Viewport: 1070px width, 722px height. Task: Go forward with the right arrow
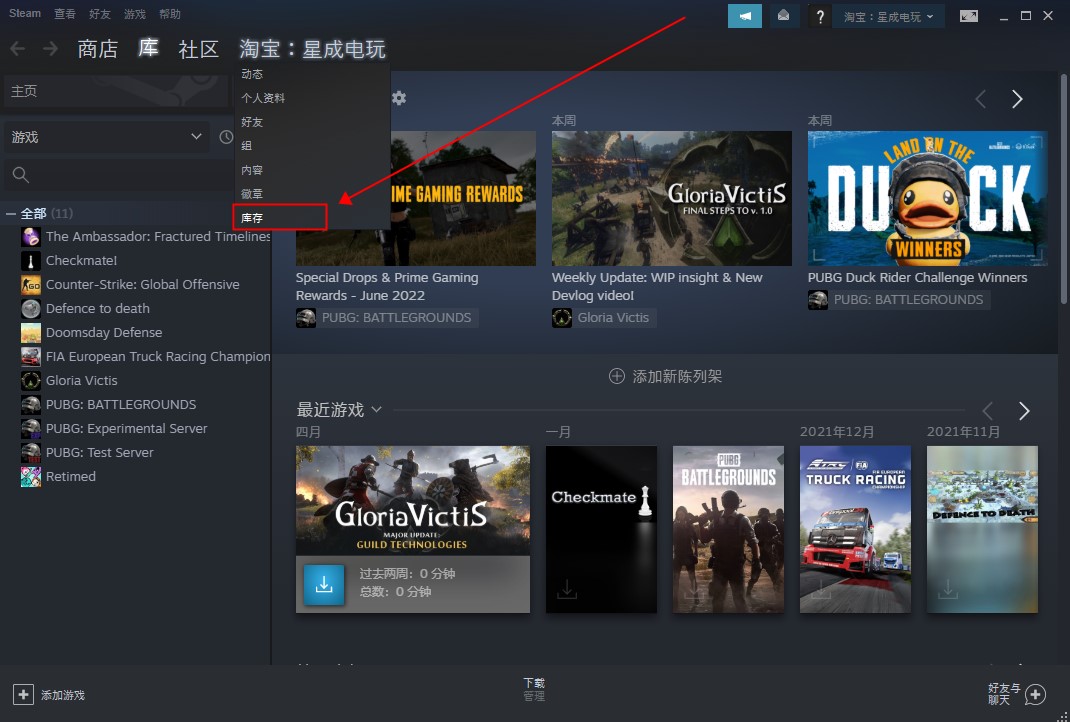coord(50,48)
